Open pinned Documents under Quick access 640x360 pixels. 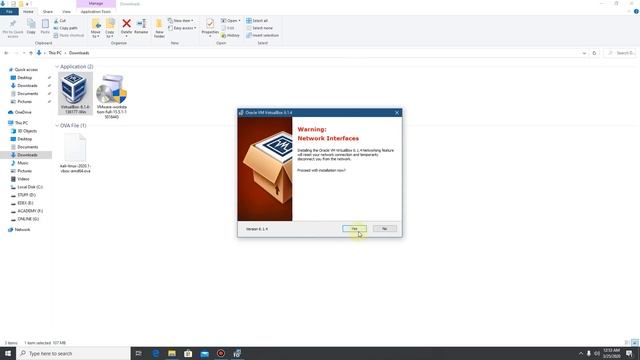pos(27,93)
